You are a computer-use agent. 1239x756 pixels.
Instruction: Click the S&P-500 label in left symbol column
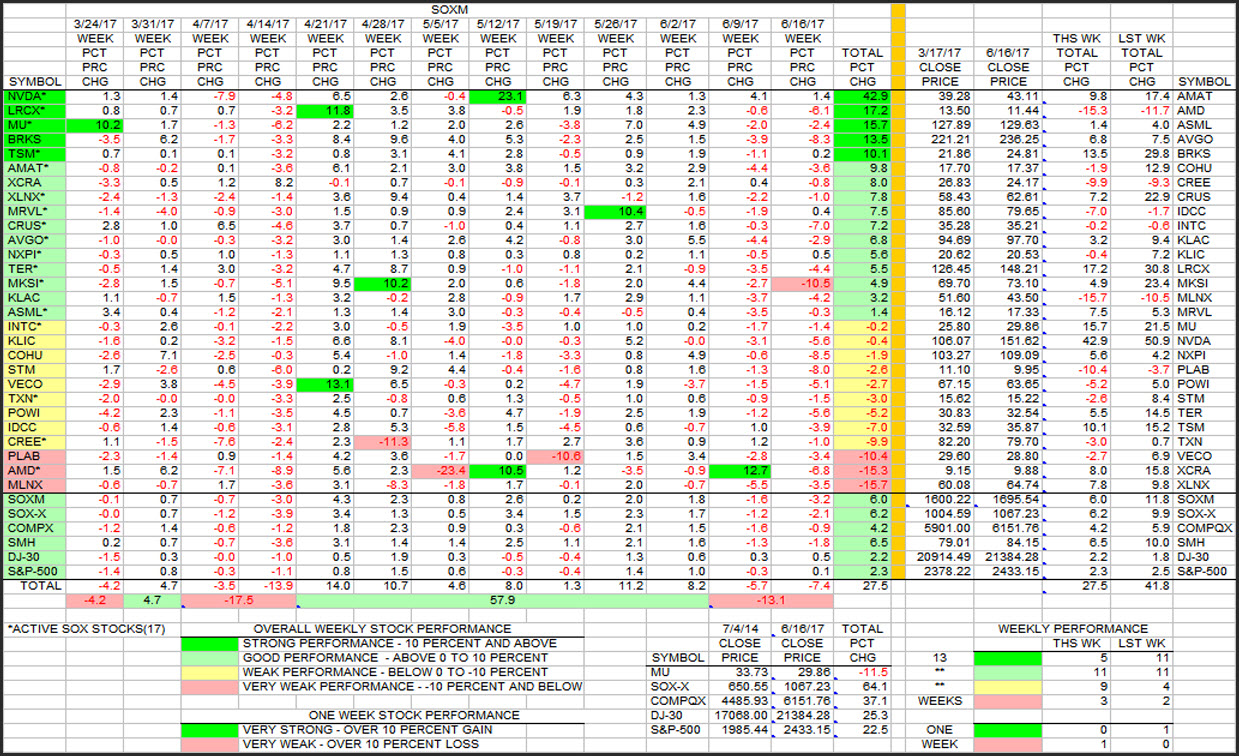click(x=33, y=572)
